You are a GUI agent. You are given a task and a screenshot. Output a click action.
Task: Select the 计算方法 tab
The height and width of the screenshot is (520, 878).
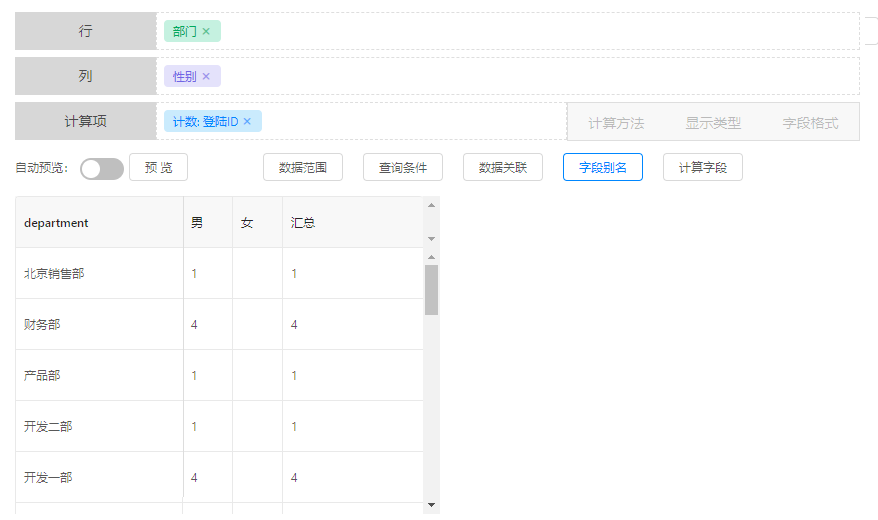pos(616,123)
